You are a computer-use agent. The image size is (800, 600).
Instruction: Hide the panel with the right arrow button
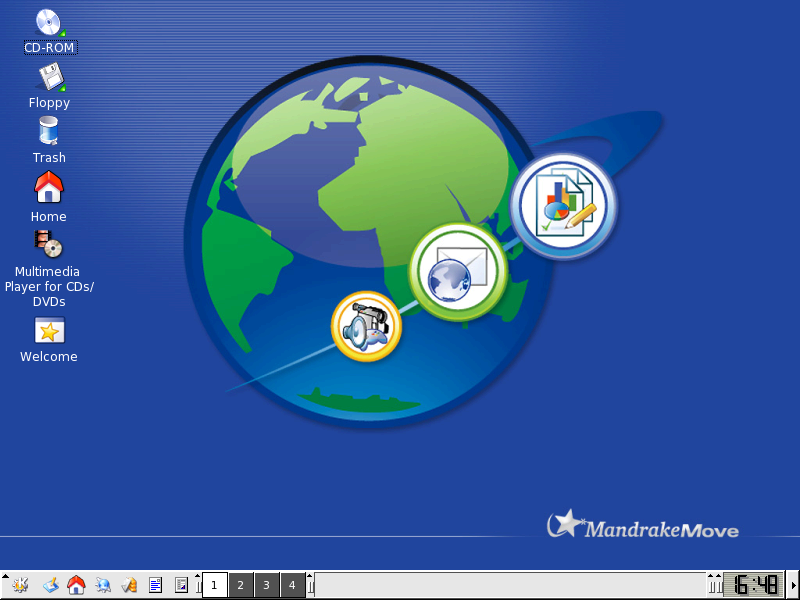click(793, 585)
